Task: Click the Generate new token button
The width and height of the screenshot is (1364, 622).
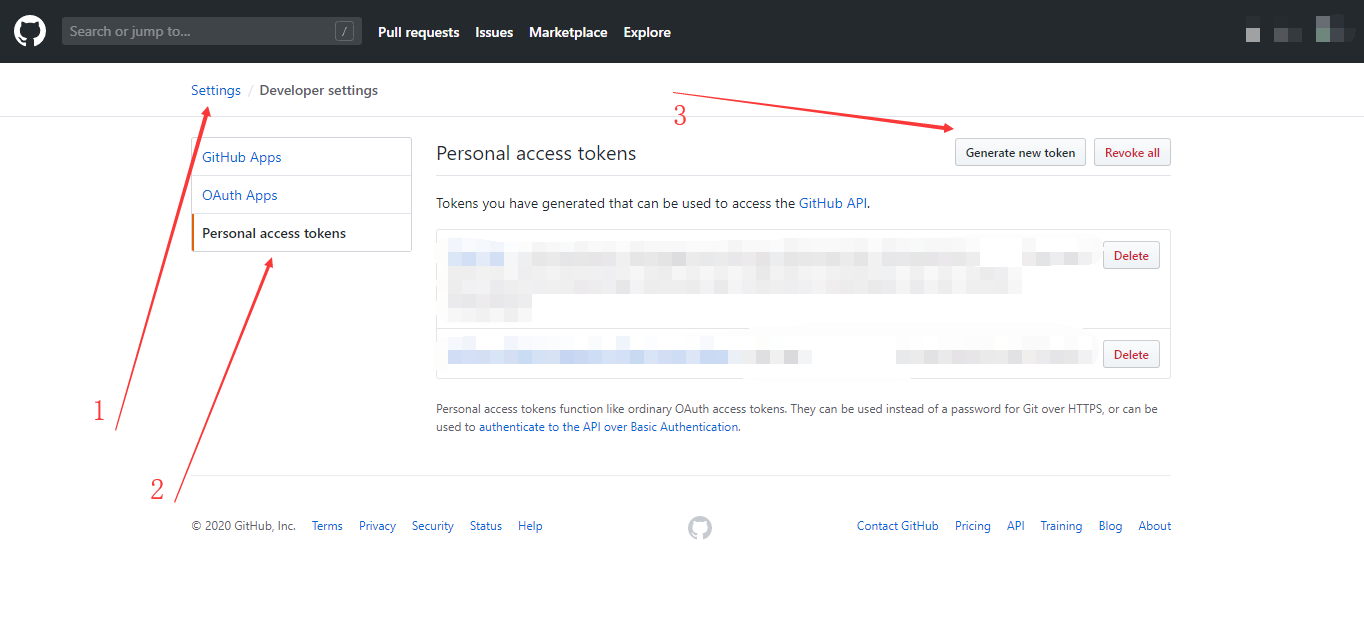Action: (1020, 152)
